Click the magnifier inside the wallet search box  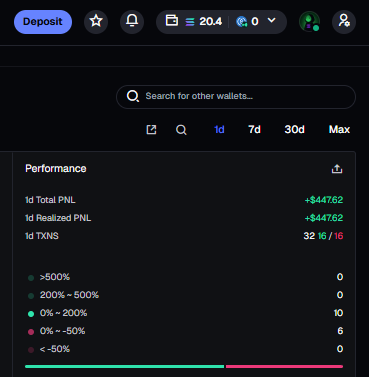pyautogui.click(x=133, y=96)
